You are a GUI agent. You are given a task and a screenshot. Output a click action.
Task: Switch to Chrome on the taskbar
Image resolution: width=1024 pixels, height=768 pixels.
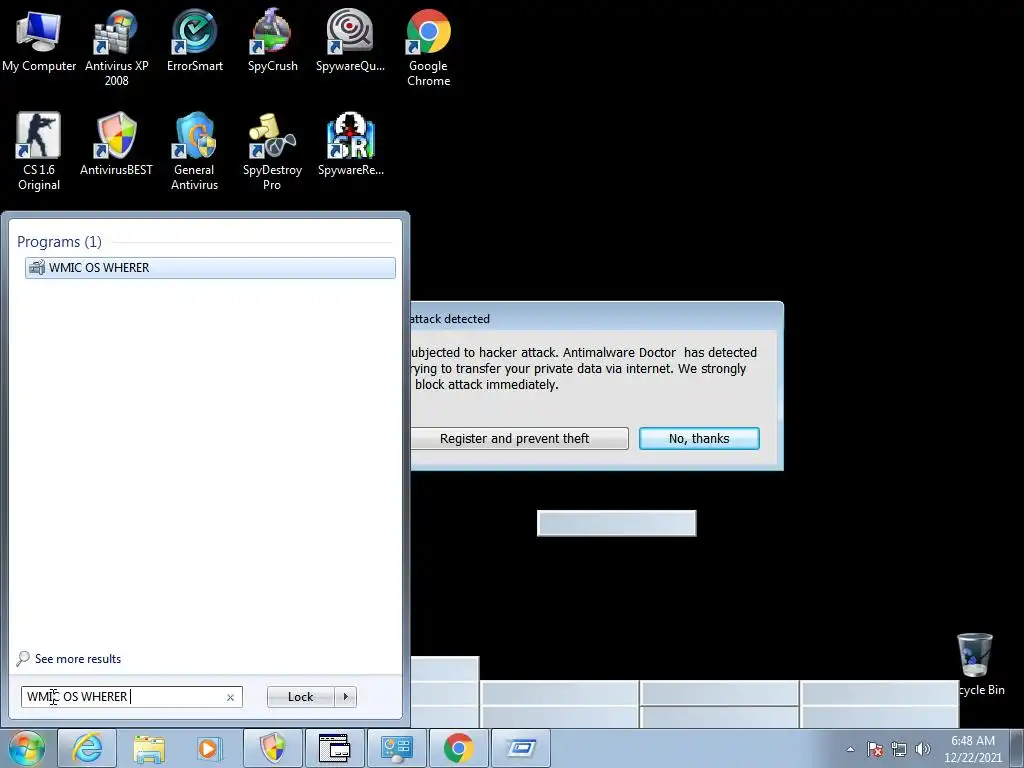tap(458, 748)
